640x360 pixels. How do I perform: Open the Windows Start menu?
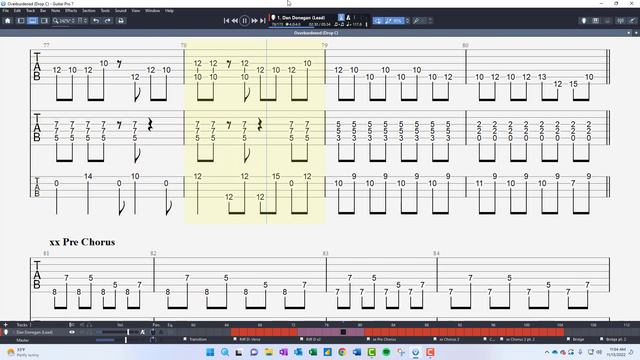coord(210,352)
